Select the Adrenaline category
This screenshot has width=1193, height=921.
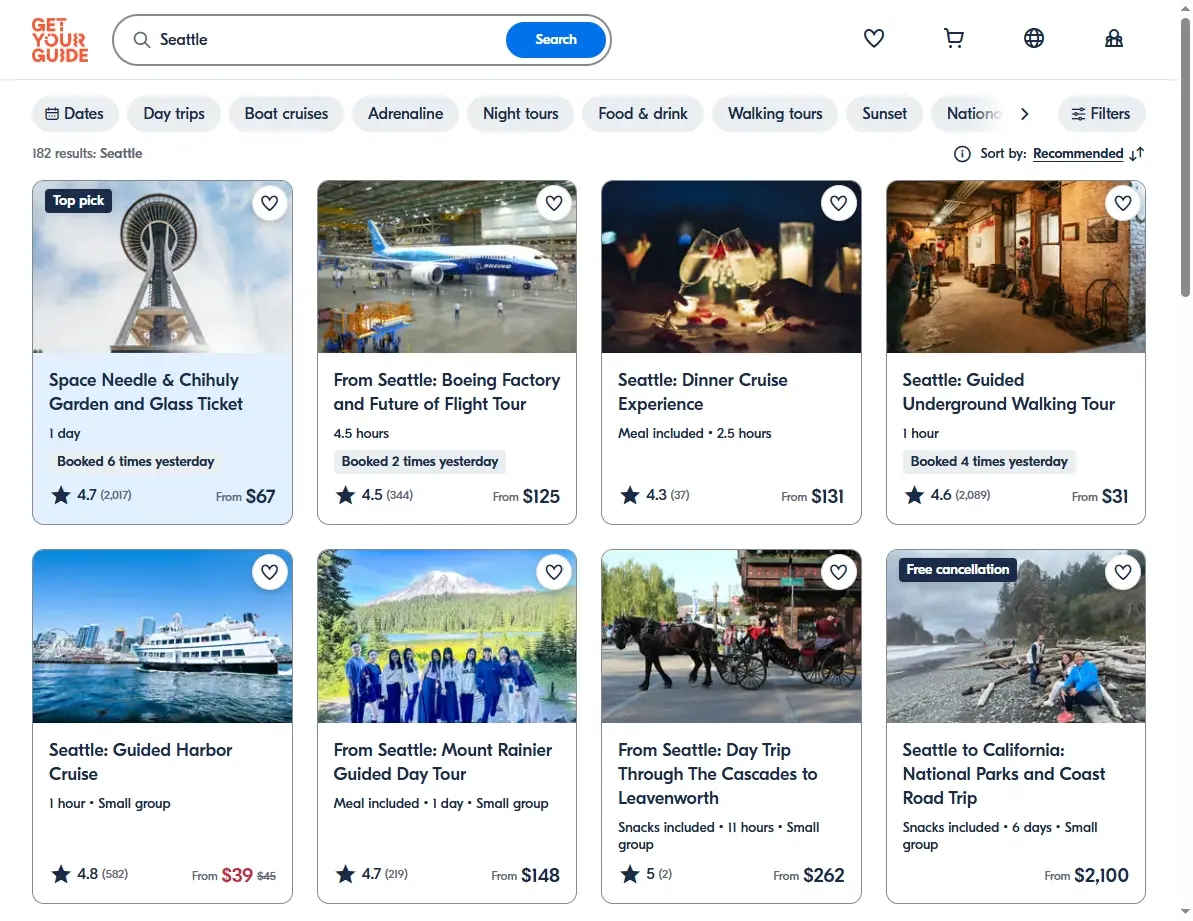point(406,114)
